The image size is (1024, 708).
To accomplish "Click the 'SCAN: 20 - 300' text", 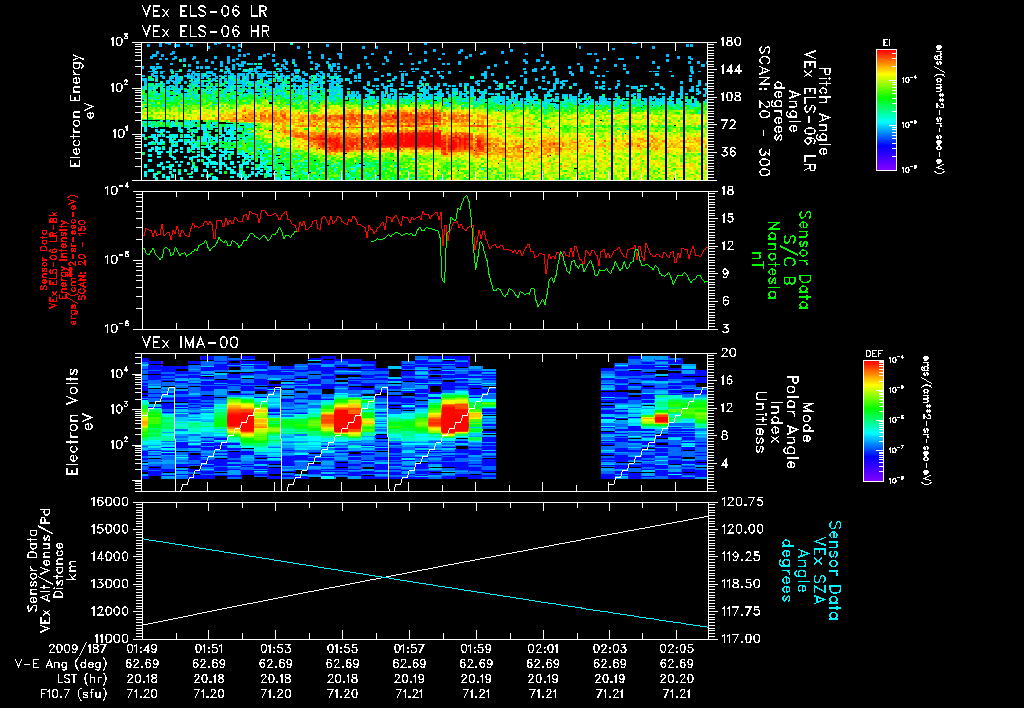I will [763, 111].
